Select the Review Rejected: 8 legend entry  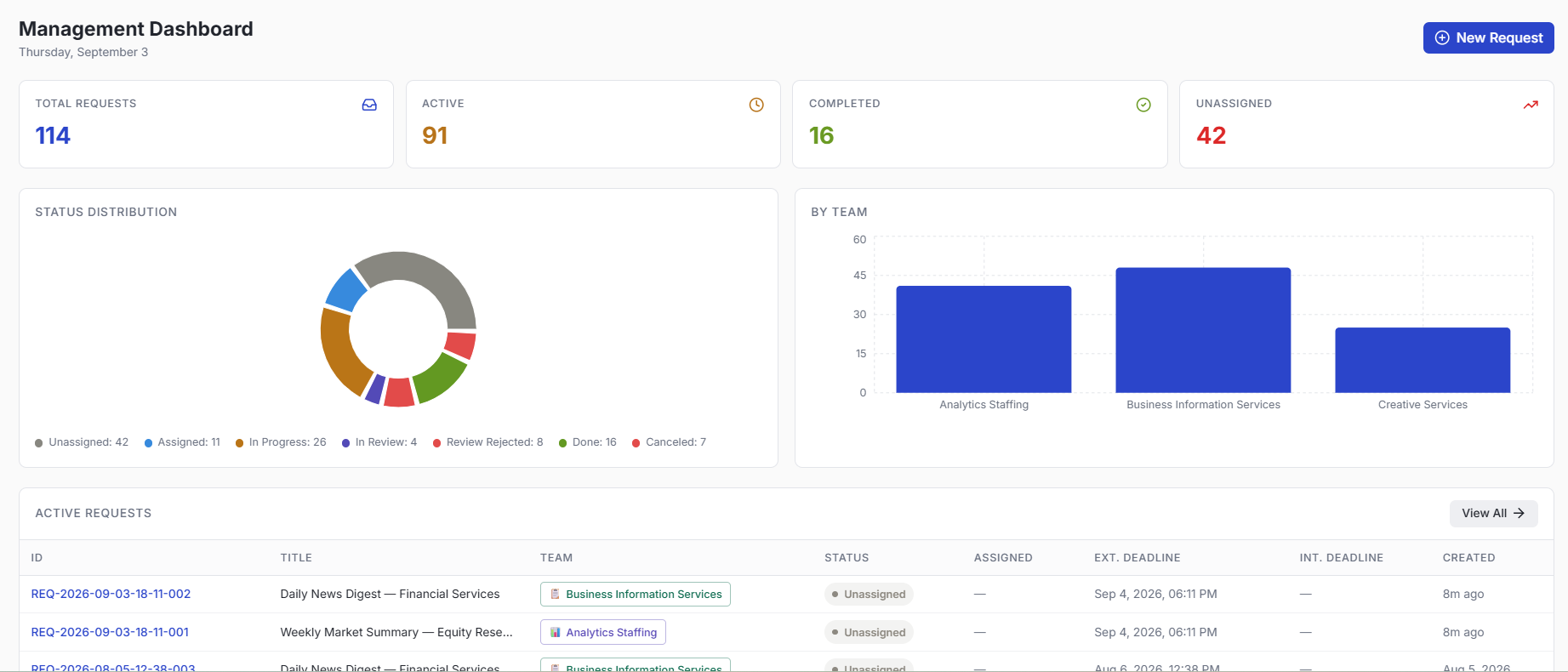[x=488, y=442]
